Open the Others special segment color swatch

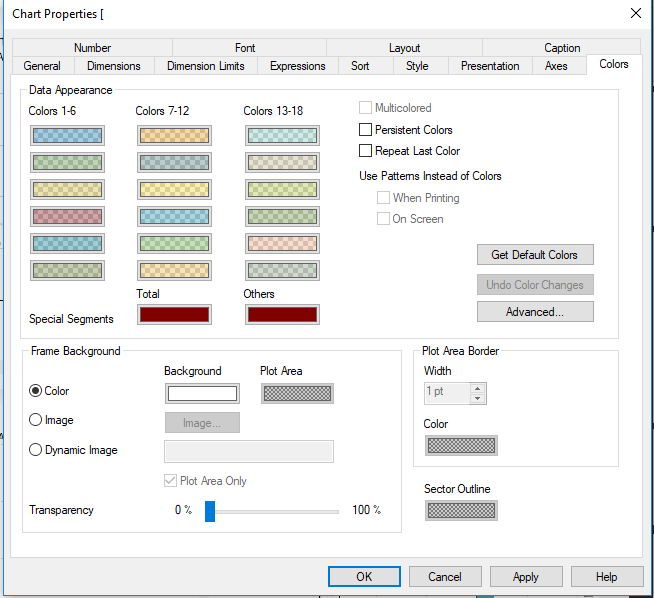282,314
